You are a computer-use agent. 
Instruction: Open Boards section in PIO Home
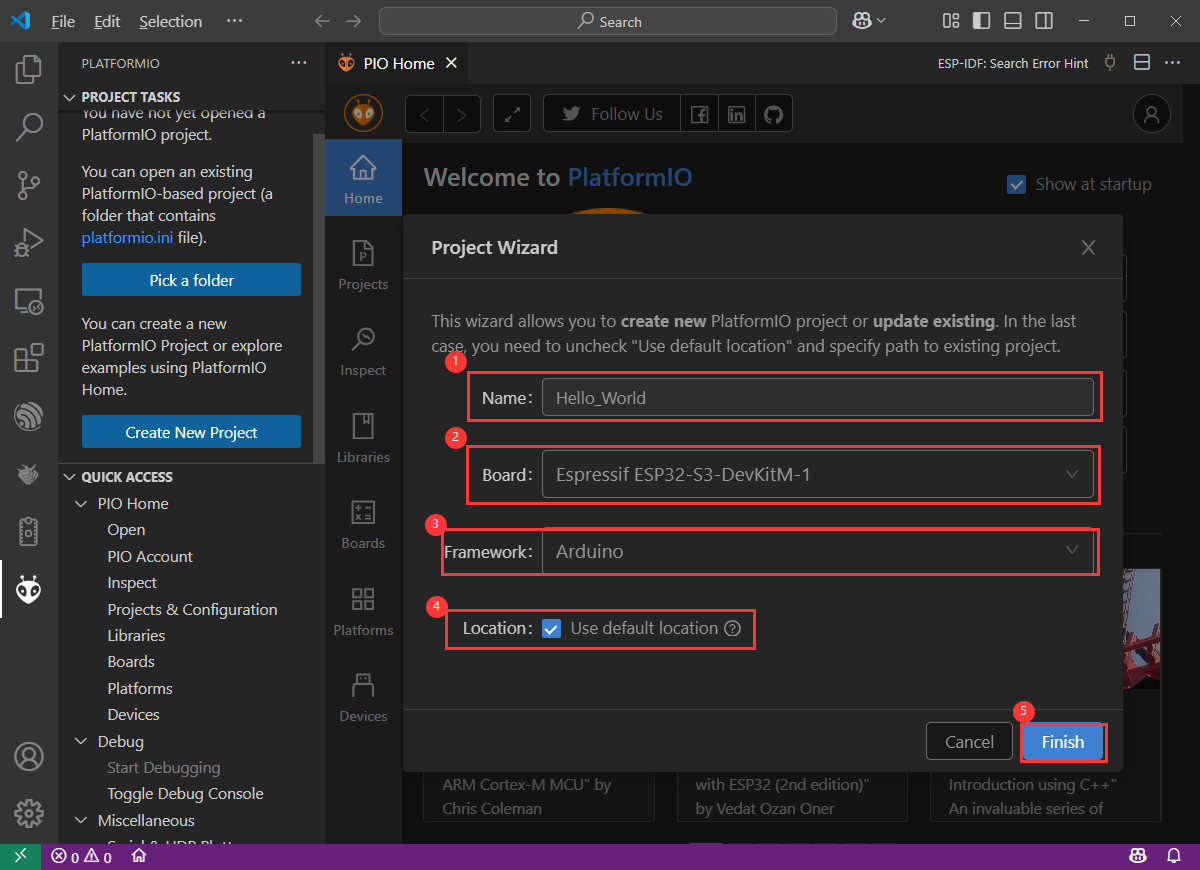click(x=363, y=524)
